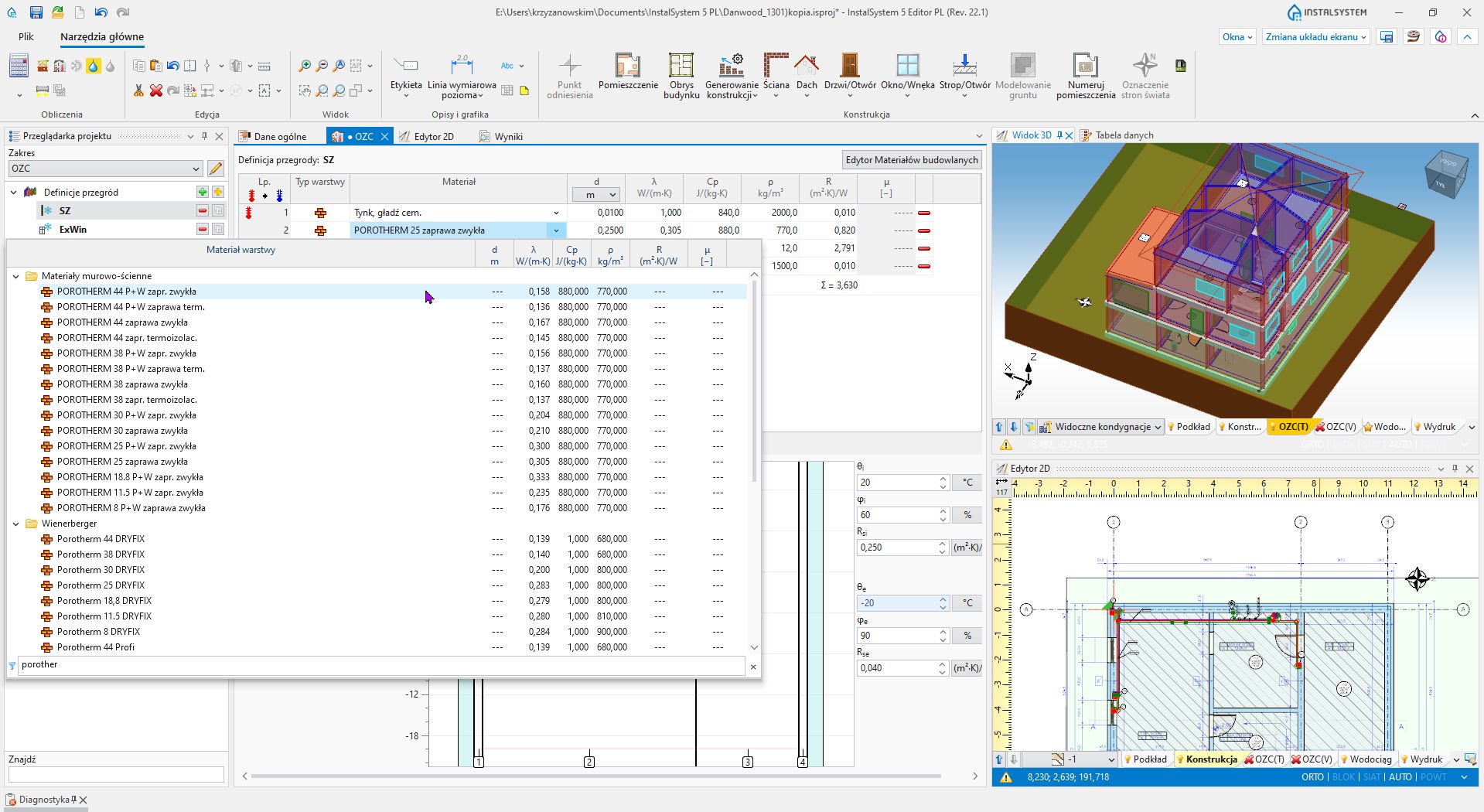Click the undo arrow in title bar
This screenshot has height=812, width=1484.
coord(101,12)
